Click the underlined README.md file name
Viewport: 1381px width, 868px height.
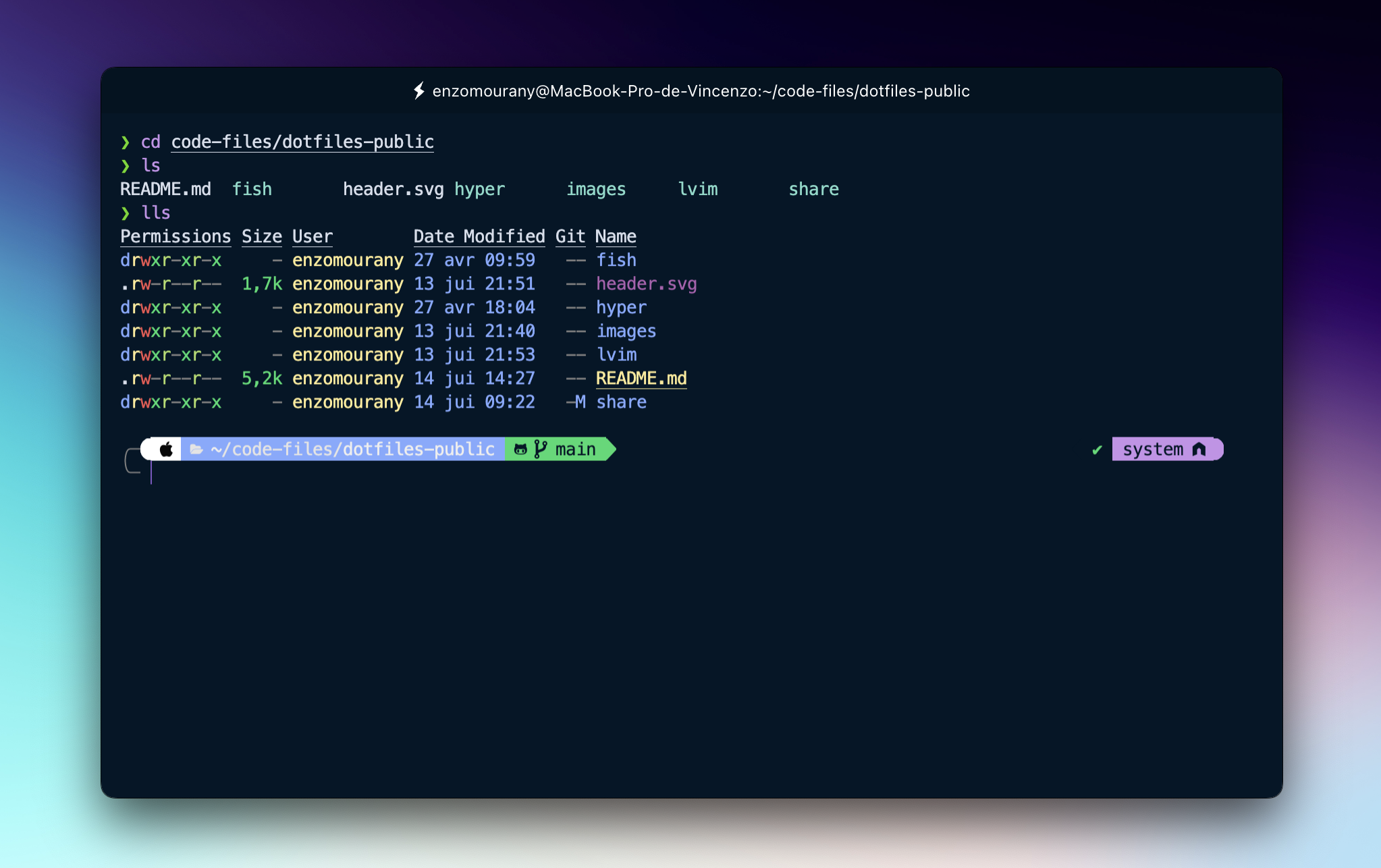[641, 379]
